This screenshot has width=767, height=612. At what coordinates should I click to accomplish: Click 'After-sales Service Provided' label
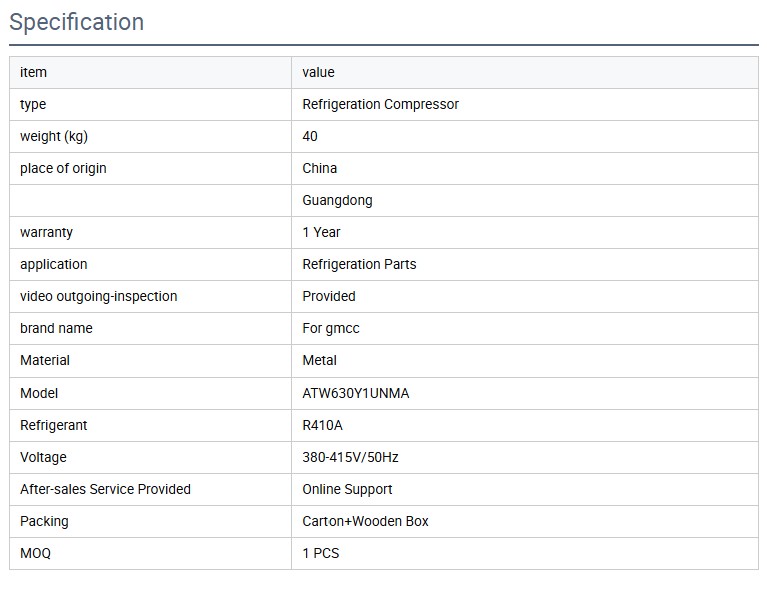(x=106, y=489)
